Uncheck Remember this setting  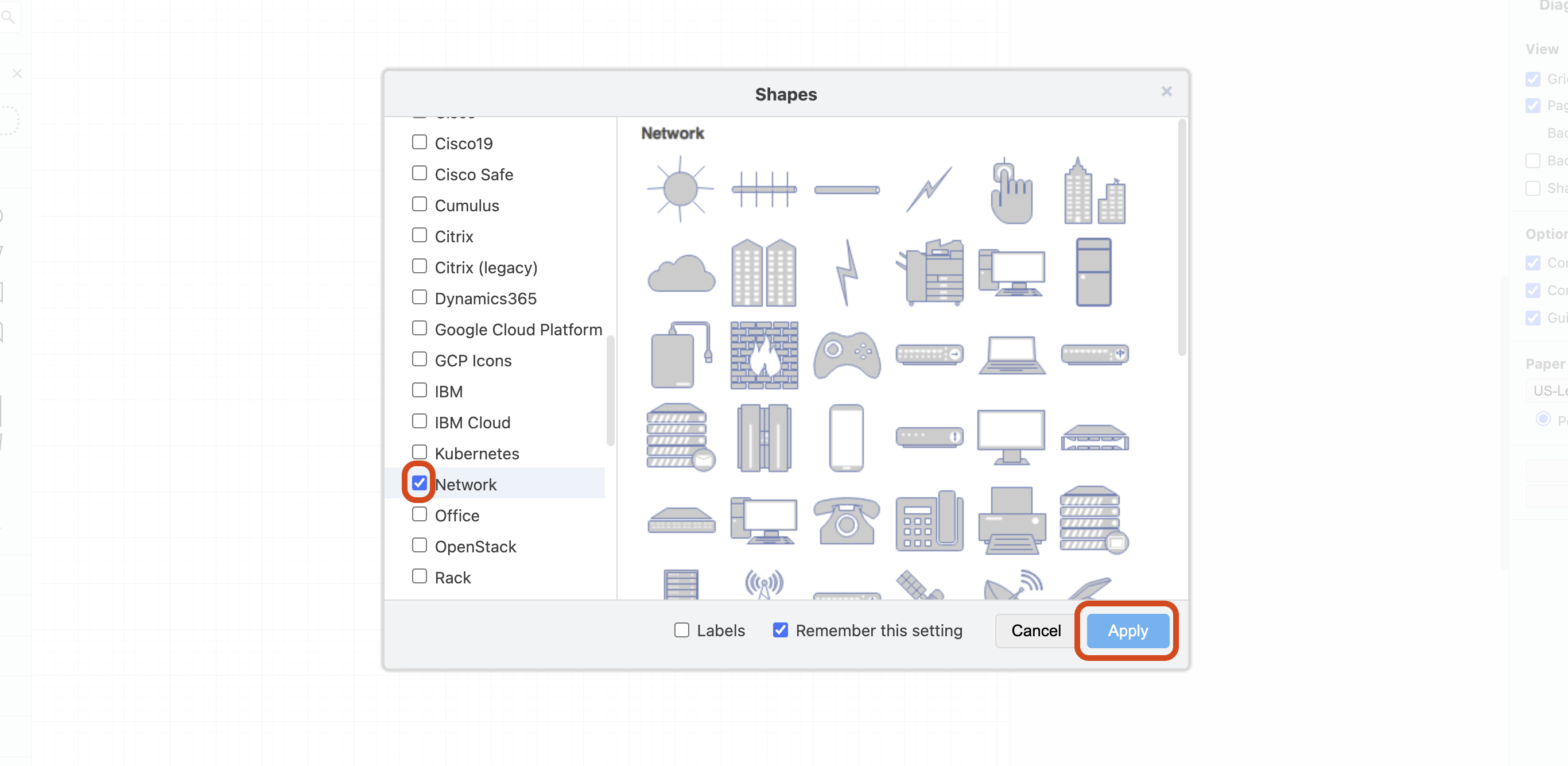780,629
